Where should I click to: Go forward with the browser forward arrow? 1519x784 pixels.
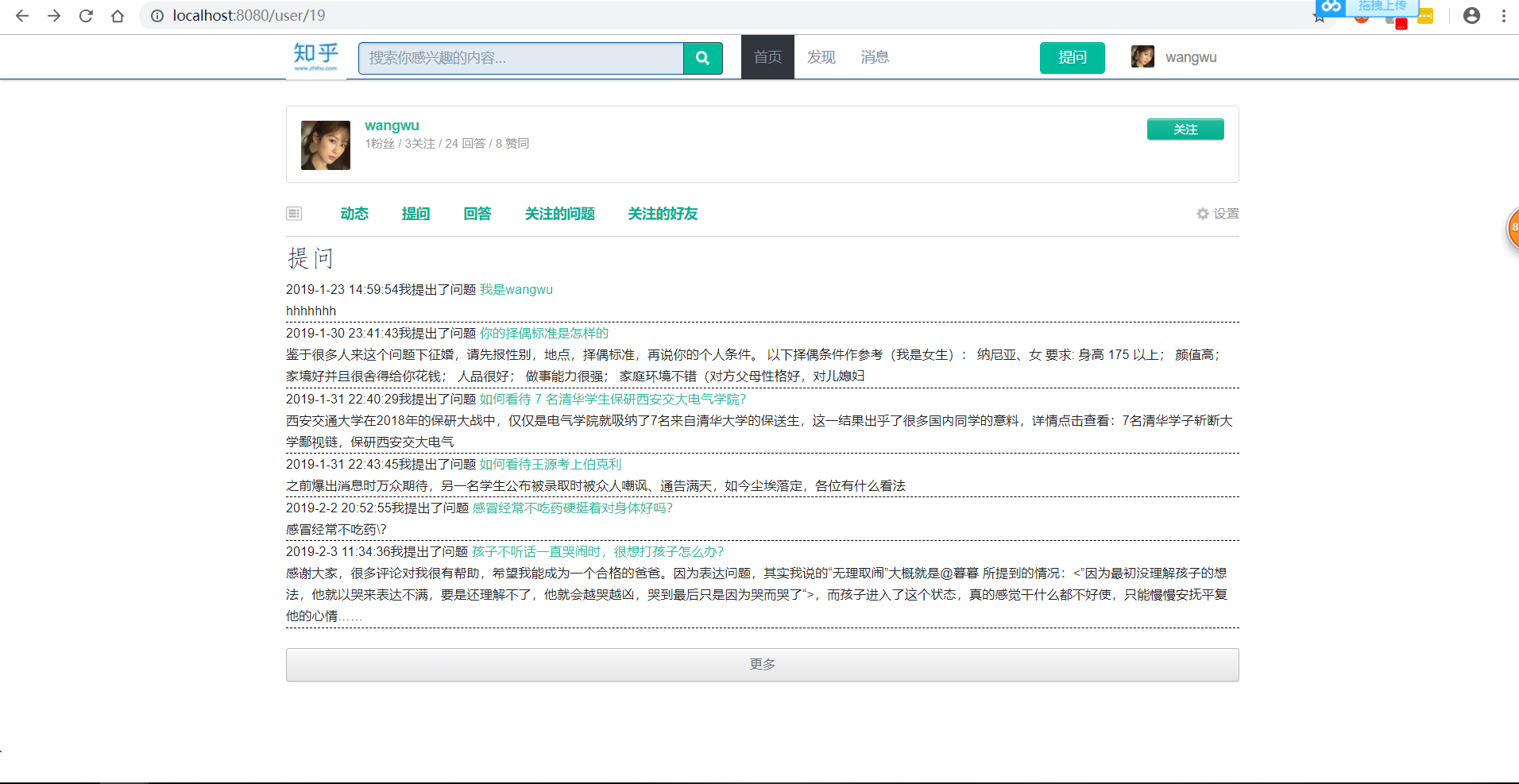pyautogui.click(x=54, y=16)
